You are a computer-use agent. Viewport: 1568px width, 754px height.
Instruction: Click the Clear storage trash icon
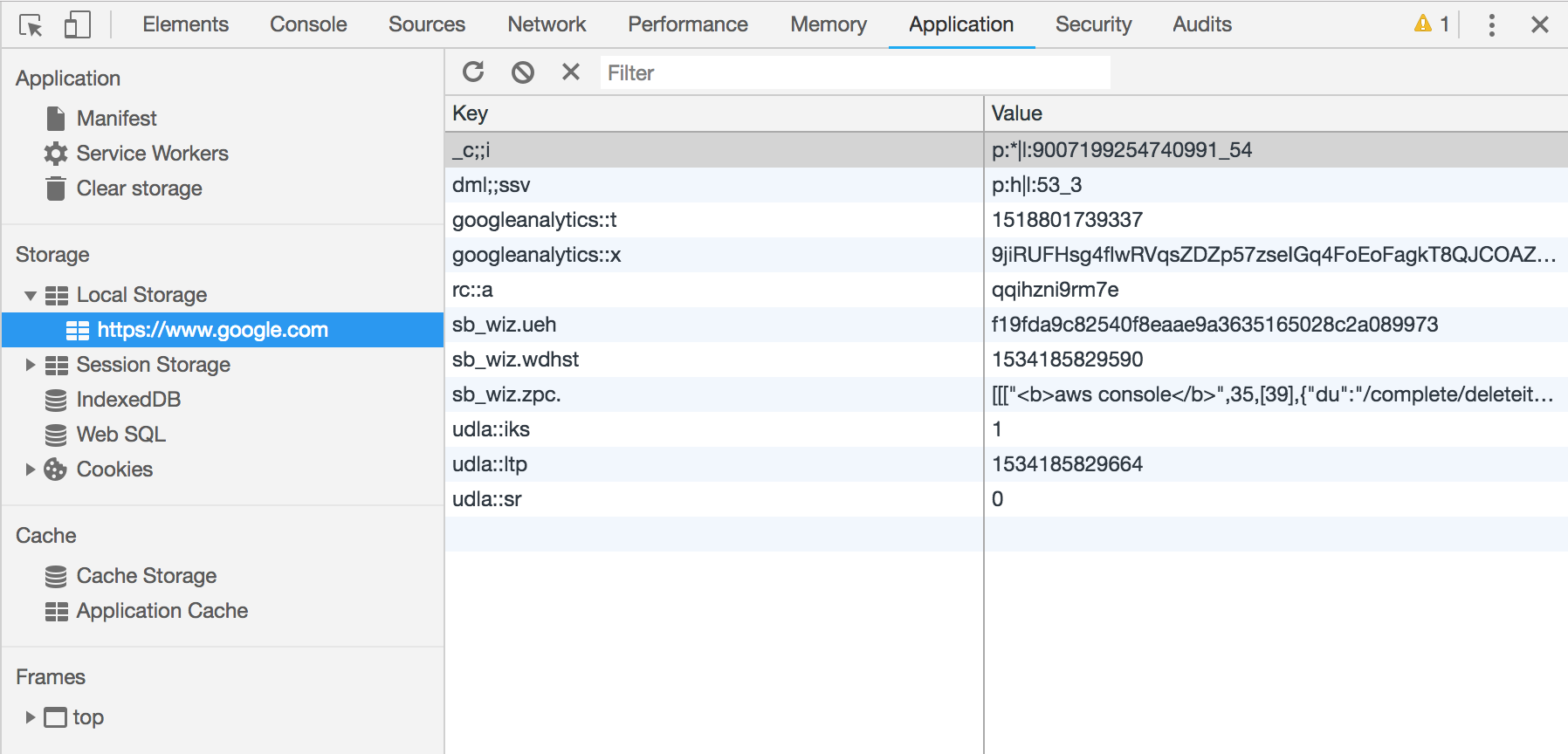click(x=56, y=188)
